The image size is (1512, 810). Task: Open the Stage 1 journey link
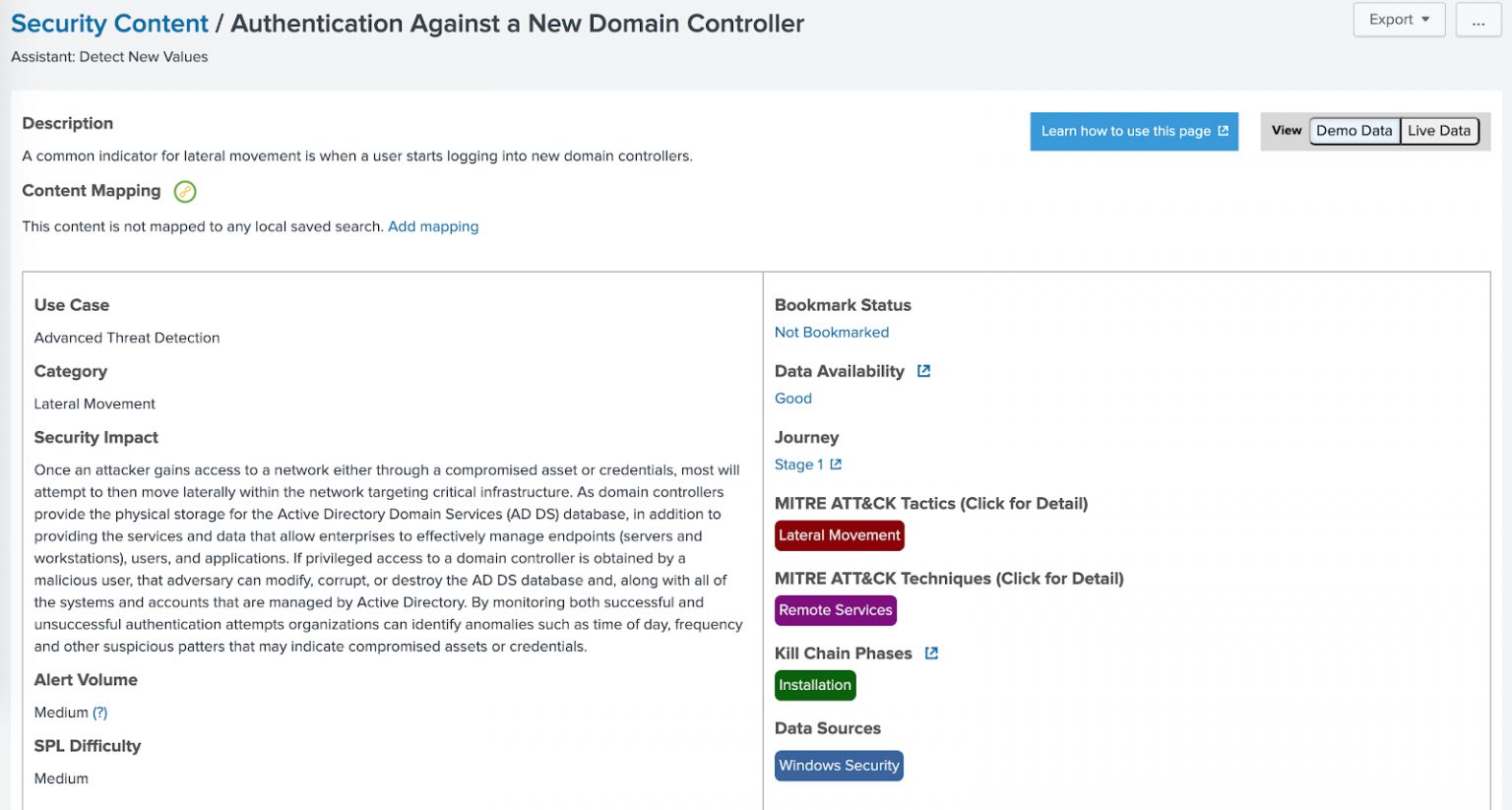[x=797, y=465]
